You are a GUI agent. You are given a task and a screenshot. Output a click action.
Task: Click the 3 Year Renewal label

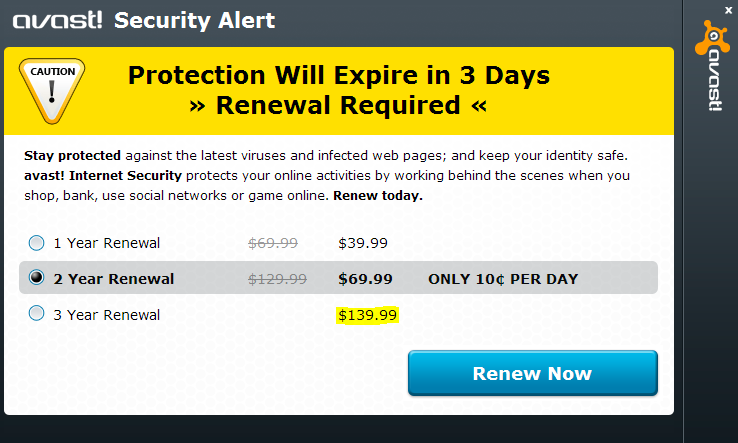(106, 315)
